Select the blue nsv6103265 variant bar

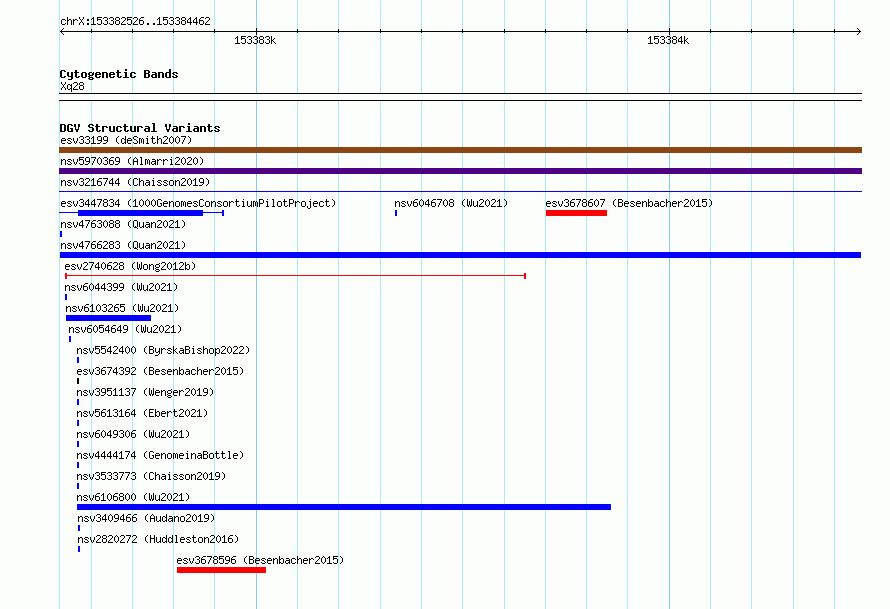(108, 318)
